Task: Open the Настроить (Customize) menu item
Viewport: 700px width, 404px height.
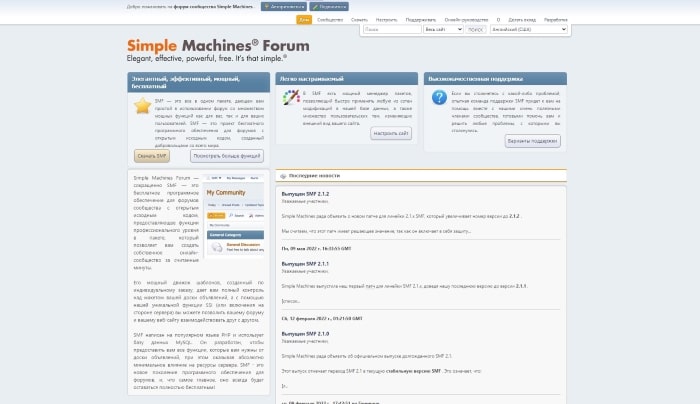Action: click(386, 20)
